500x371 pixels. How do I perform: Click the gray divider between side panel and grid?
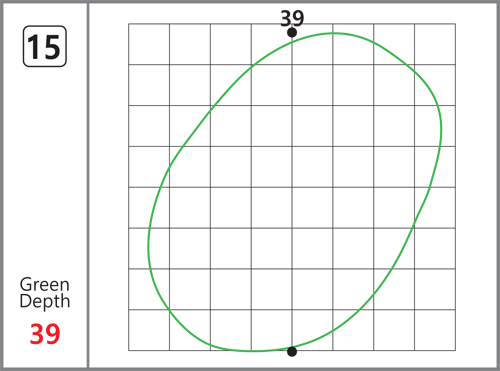click(88, 185)
